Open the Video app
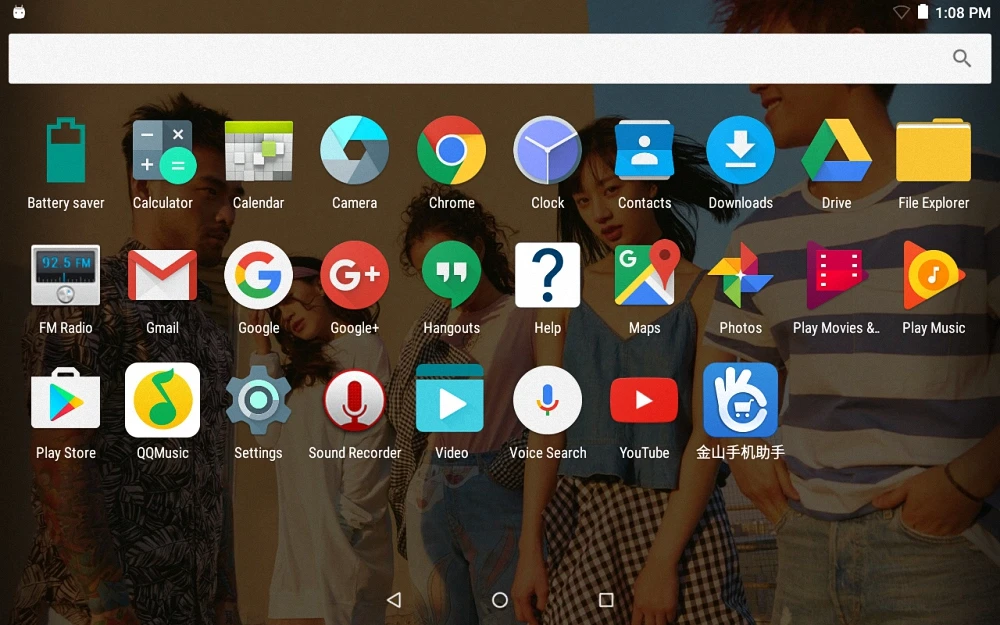This screenshot has height=625, width=1000. (x=450, y=399)
